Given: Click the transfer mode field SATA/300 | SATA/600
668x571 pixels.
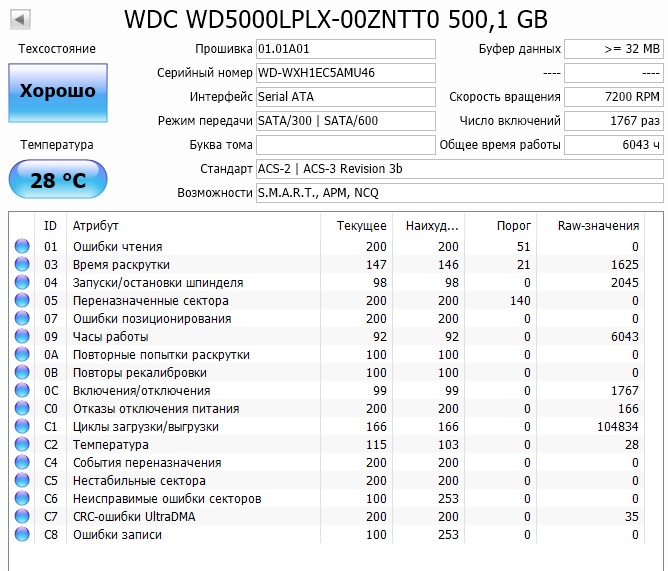Looking at the screenshot, I should point(346,121).
